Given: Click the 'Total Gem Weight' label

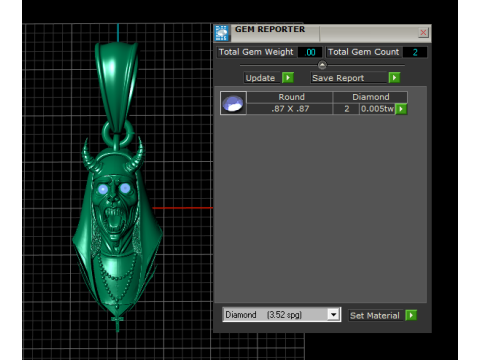Looking at the screenshot, I should tap(256, 52).
